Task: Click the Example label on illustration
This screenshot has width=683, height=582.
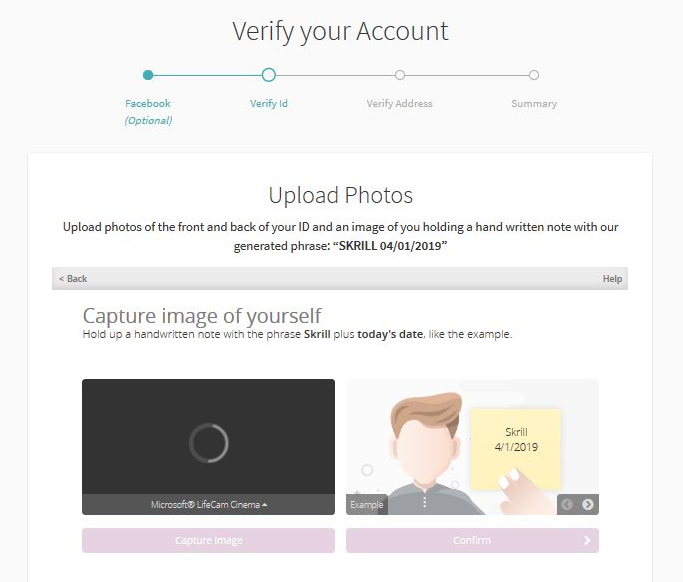Action: tap(367, 504)
